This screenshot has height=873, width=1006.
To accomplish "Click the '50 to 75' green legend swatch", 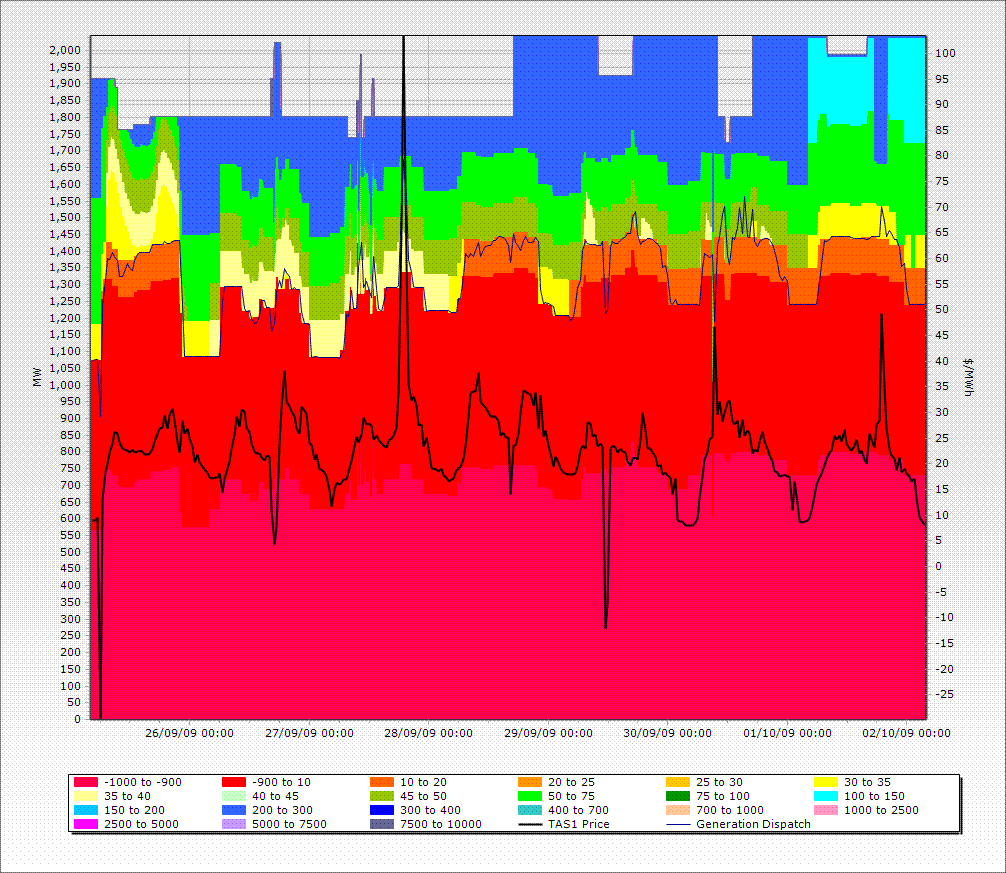I will point(530,796).
